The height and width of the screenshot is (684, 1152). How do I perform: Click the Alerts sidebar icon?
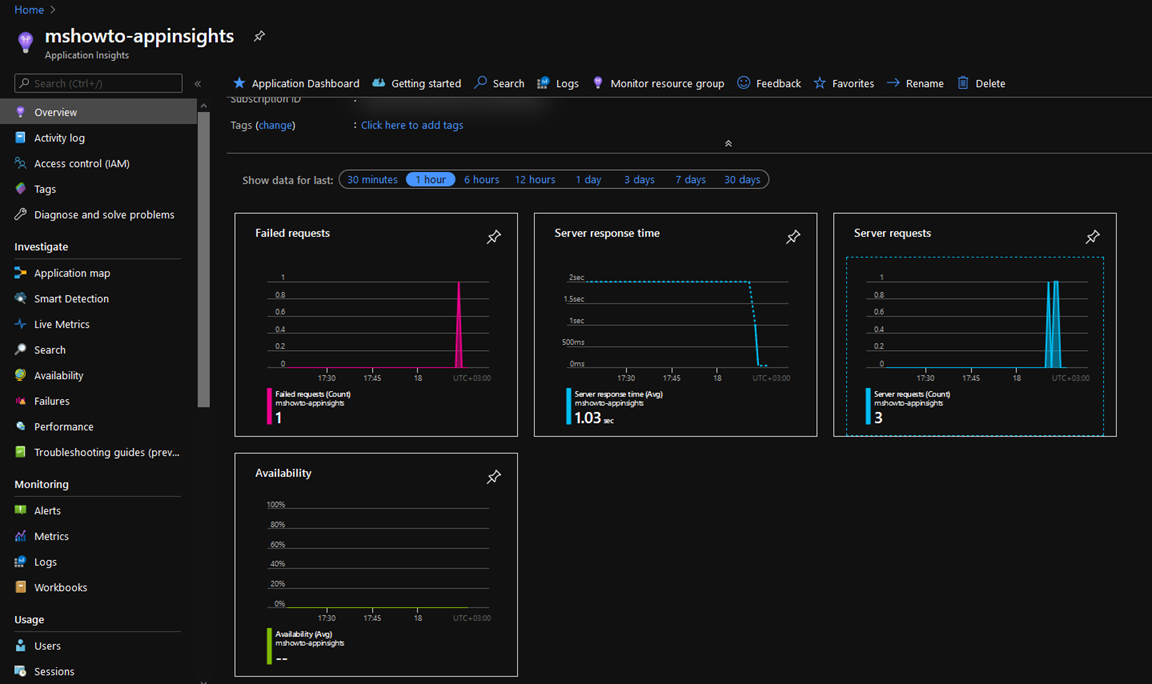point(21,510)
